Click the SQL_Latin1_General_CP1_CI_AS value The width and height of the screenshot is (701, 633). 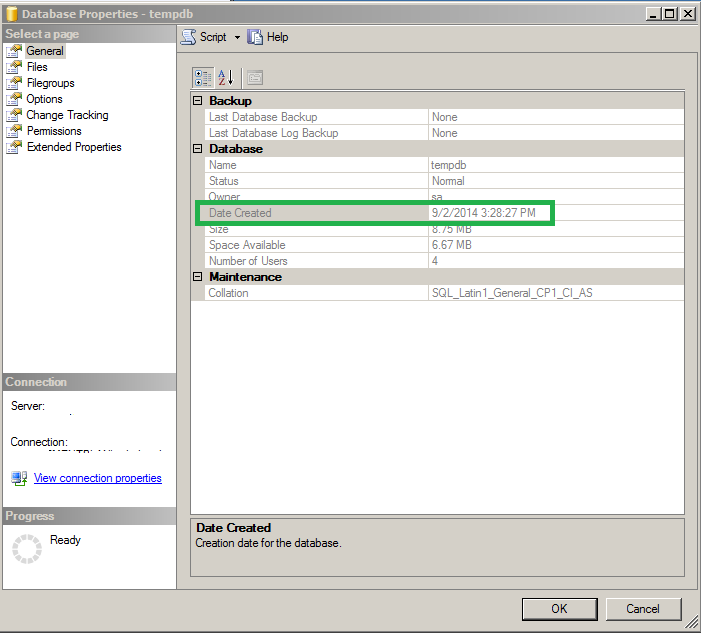[512, 293]
